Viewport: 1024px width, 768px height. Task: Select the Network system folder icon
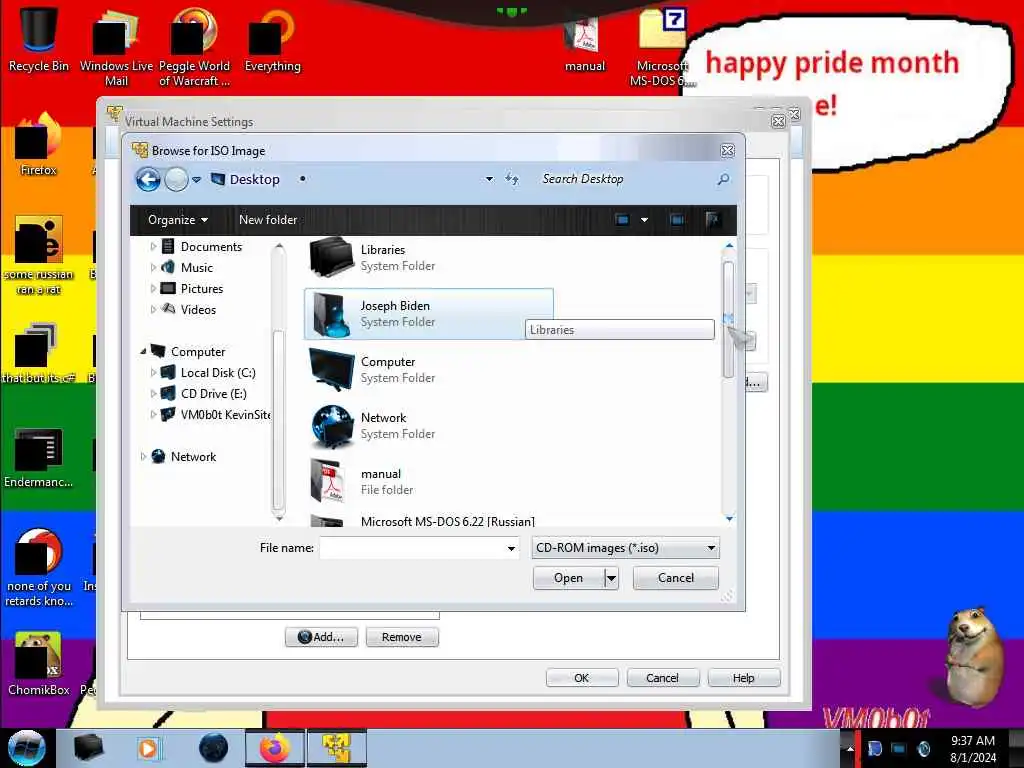click(332, 426)
